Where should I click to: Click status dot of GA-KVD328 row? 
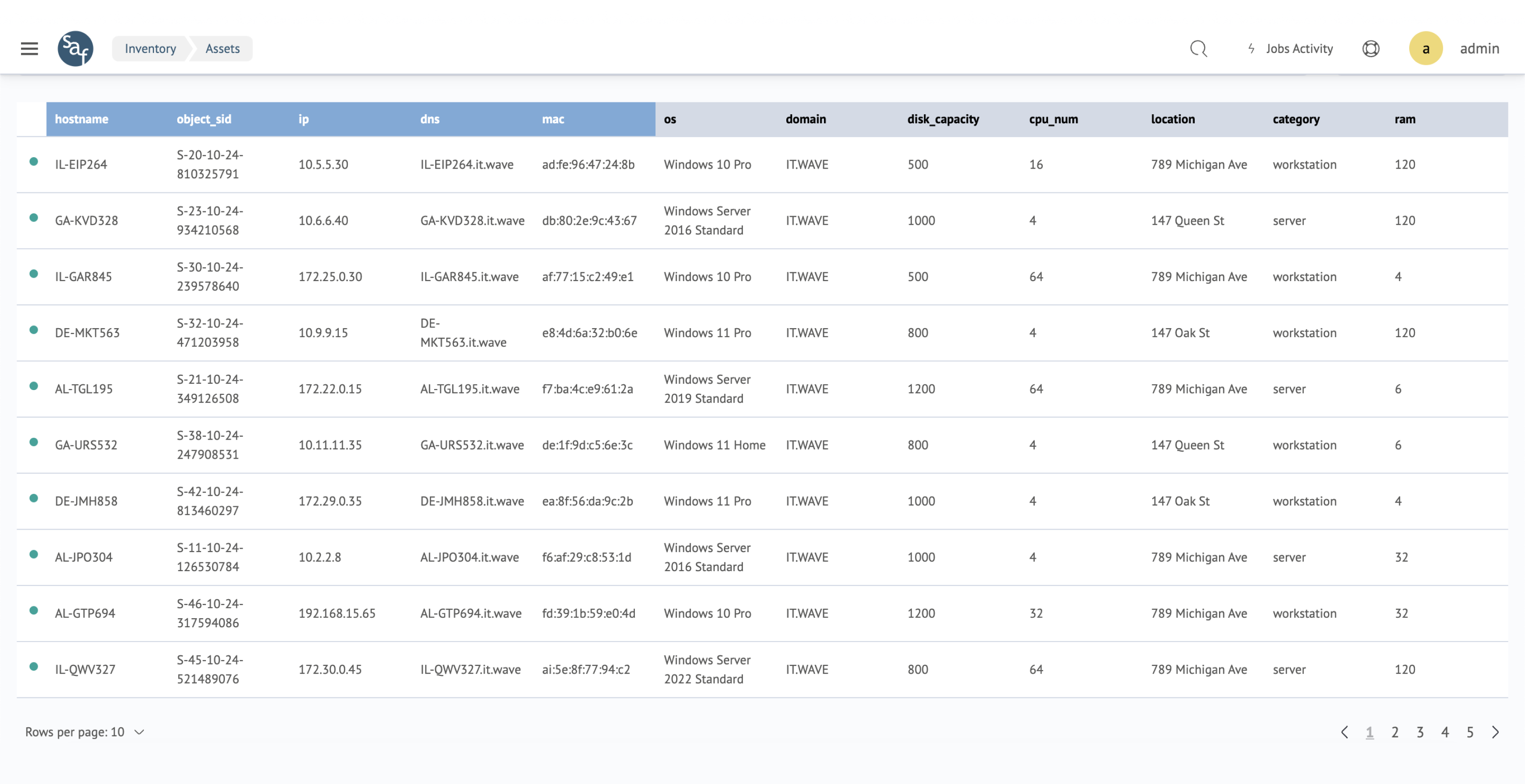pyautogui.click(x=34, y=218)
